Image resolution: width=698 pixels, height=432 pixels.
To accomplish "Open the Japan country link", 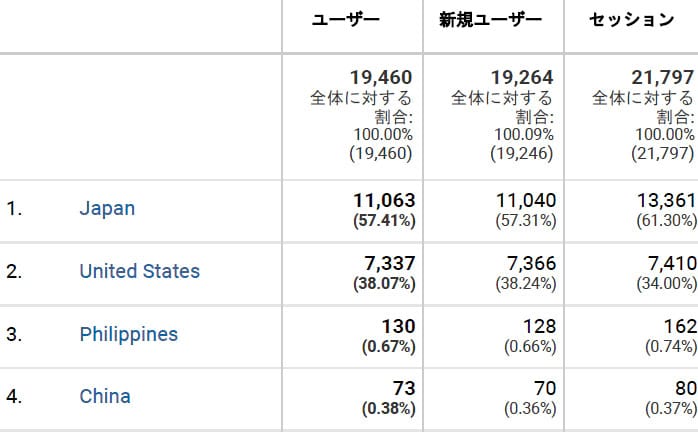I will 107,208.
